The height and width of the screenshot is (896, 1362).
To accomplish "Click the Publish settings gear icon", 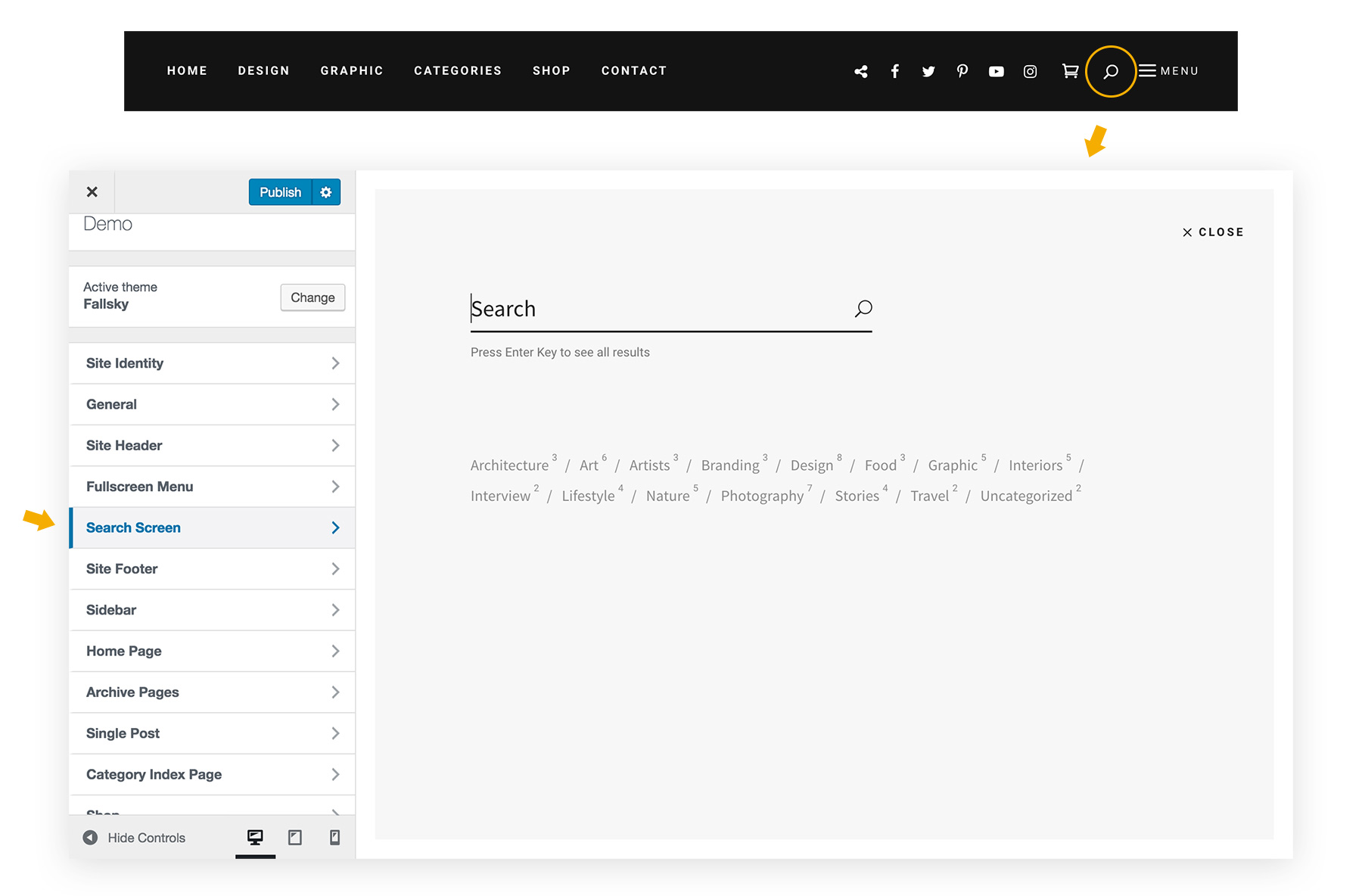I will click(x=325, y=191).
